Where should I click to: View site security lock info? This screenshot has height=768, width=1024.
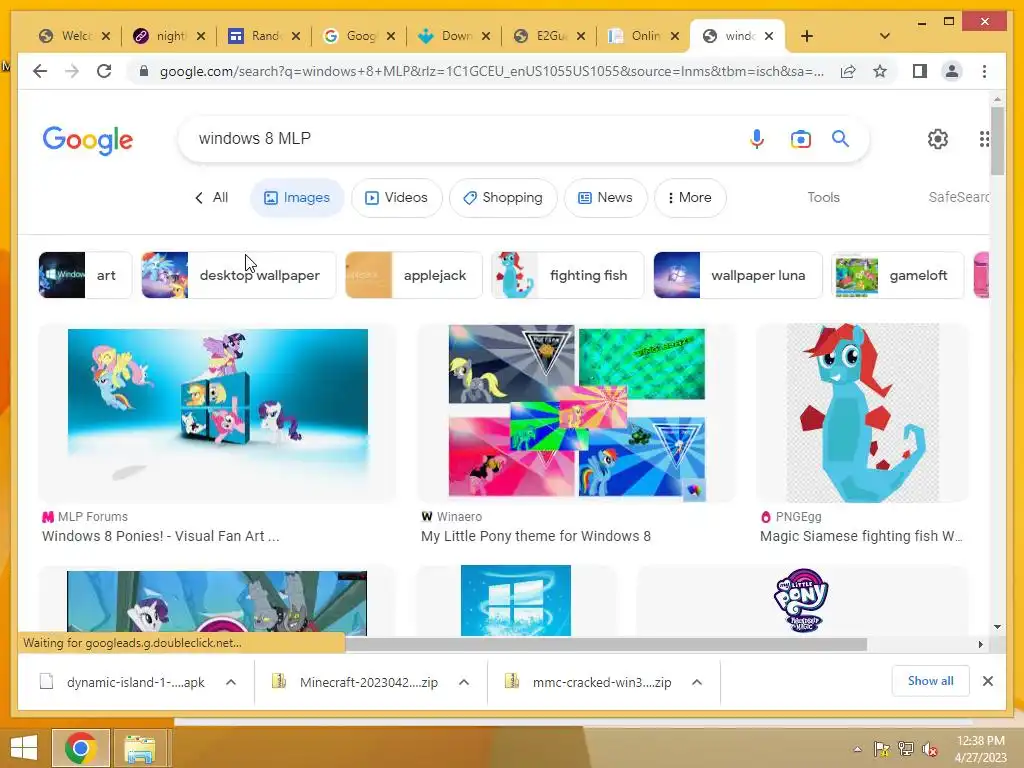144,71
